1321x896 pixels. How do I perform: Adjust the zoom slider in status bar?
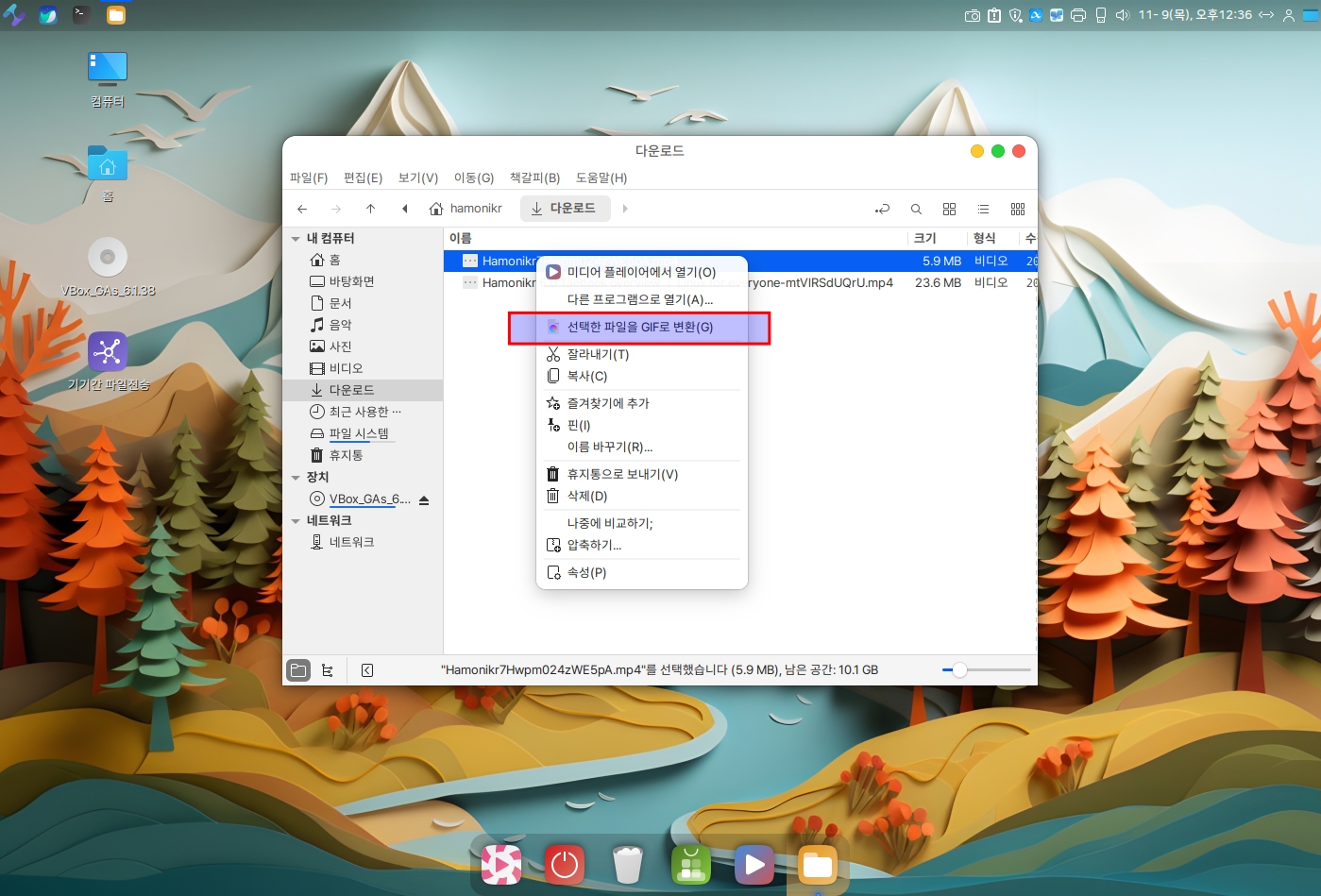(959, 670)
